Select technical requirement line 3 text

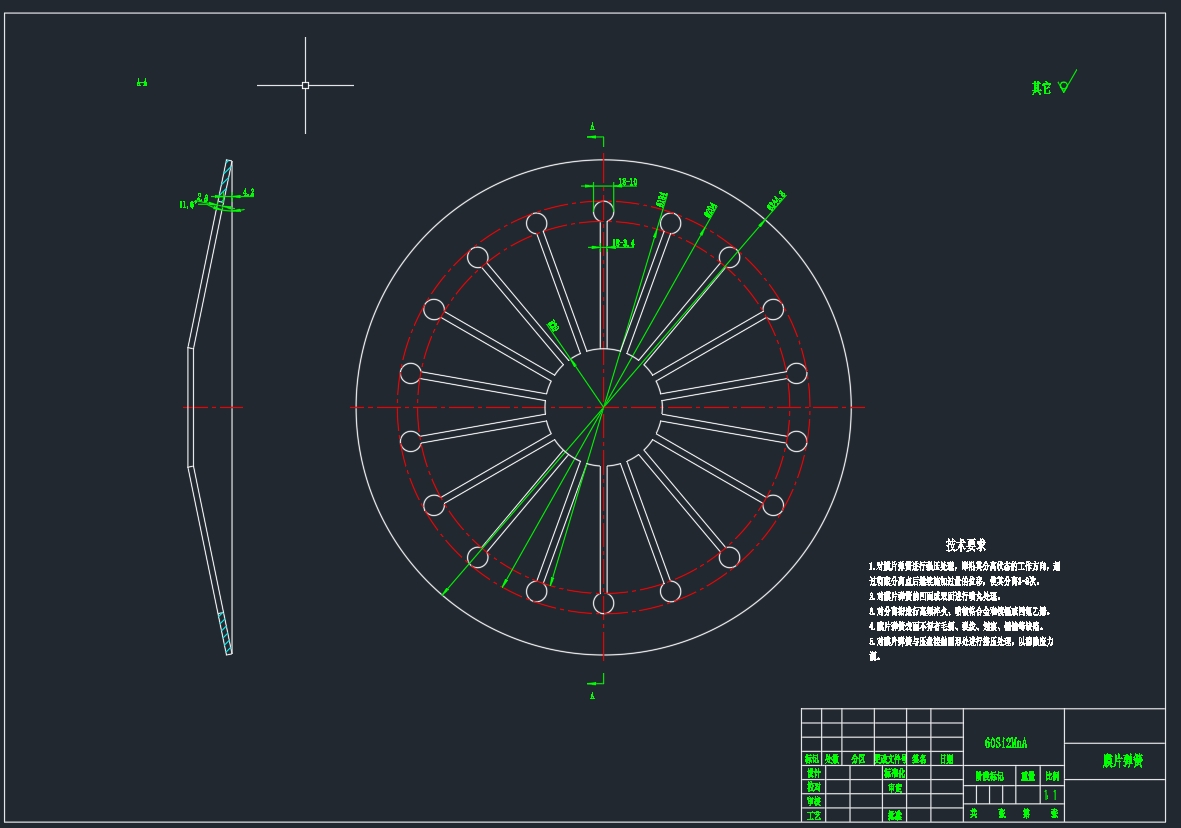(x=959, y=611)
